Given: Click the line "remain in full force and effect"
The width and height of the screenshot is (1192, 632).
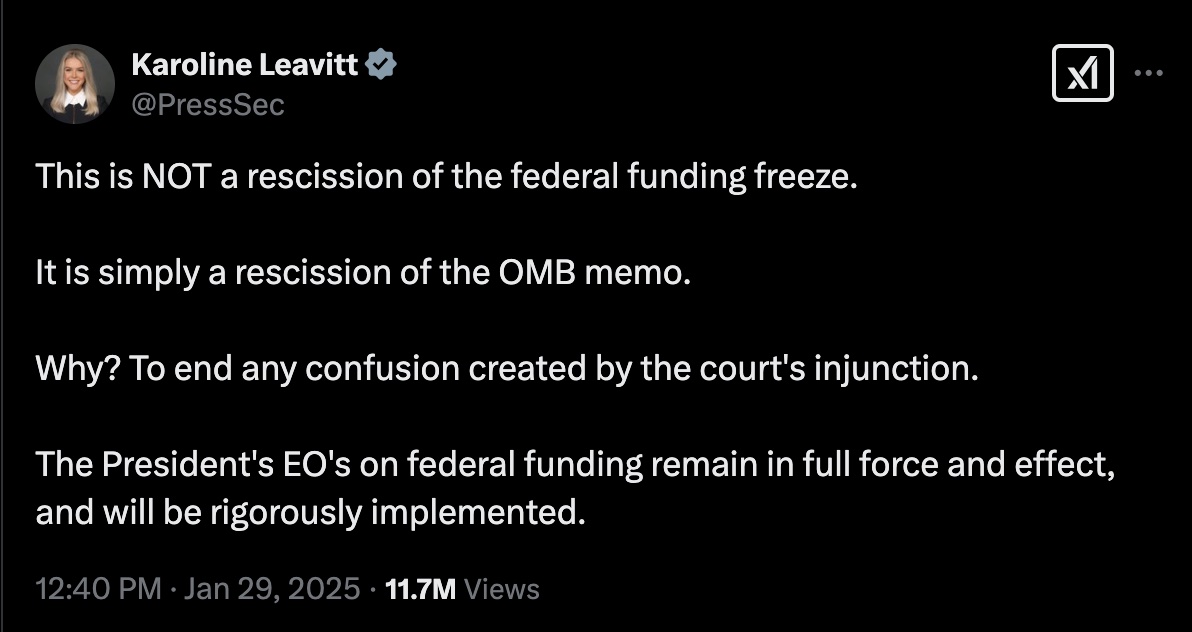Looking at the screenshot, I should coord(575,465).
